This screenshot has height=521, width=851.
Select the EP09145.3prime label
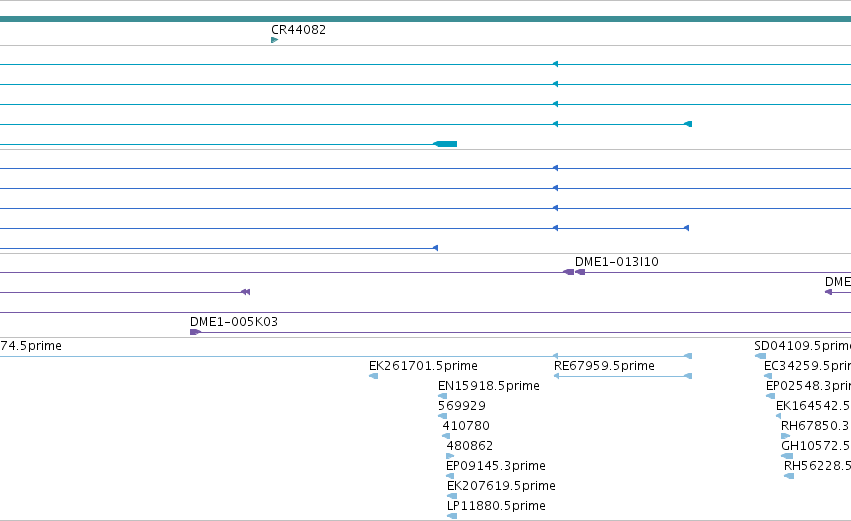[496, 466]
